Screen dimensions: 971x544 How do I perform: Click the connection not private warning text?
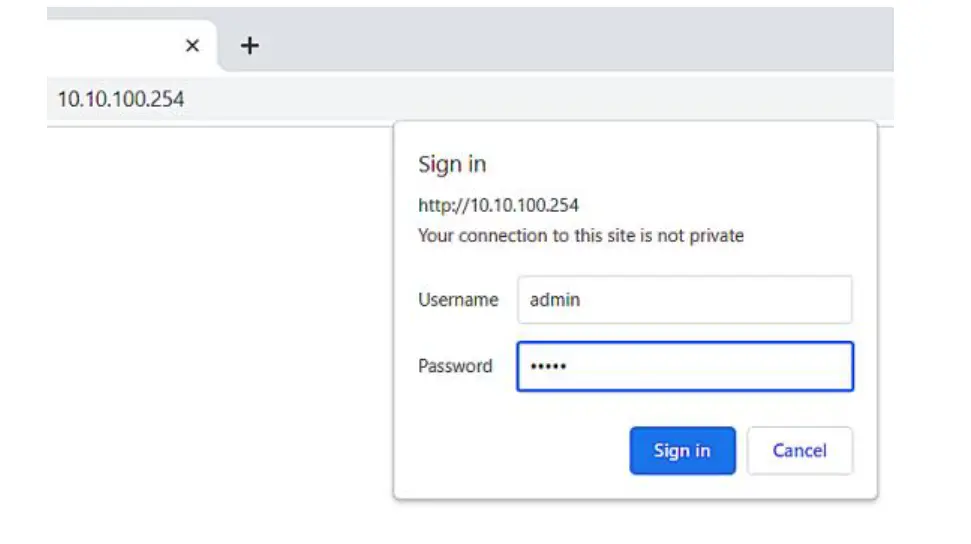point(580,236)
